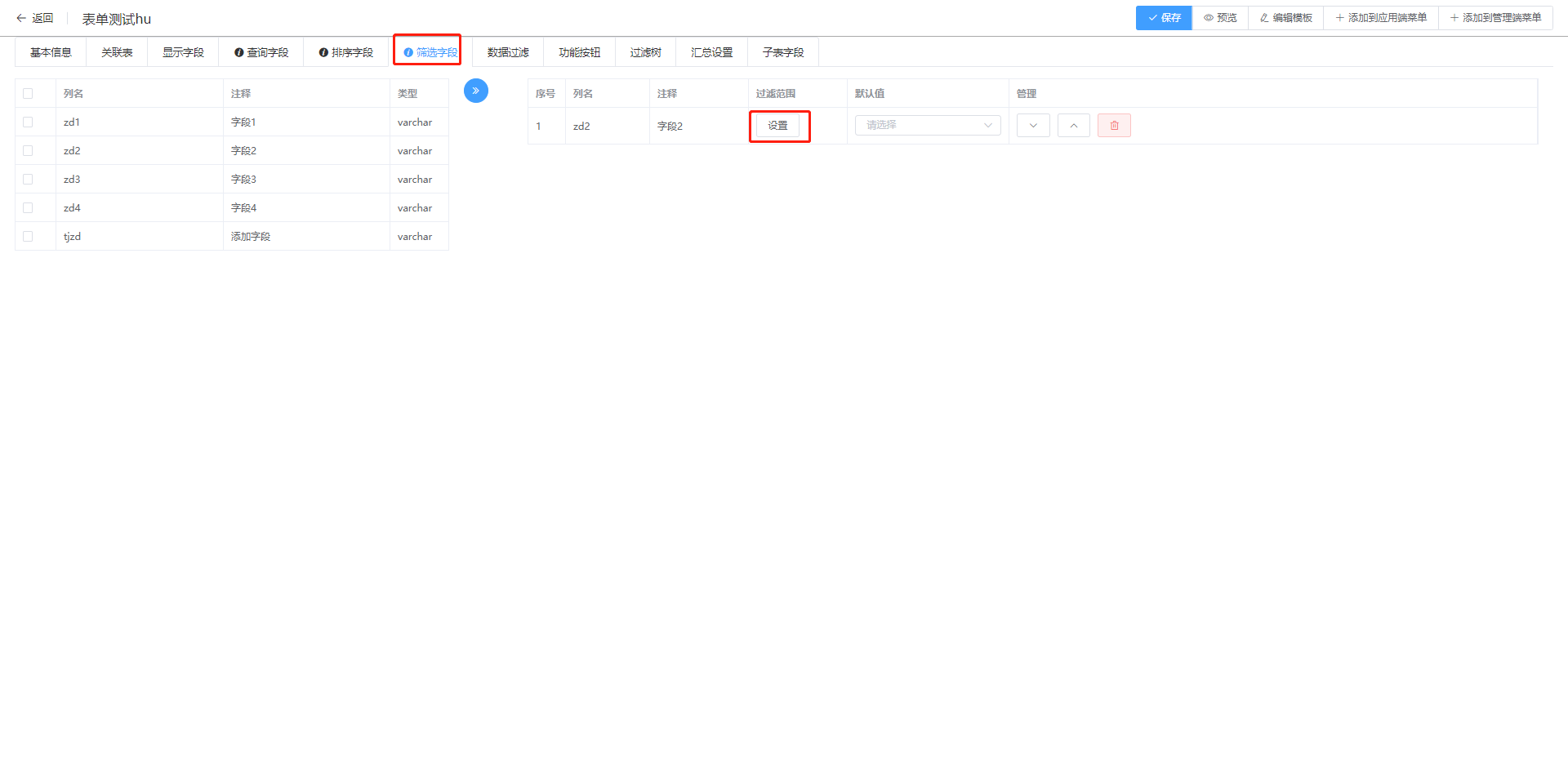
Task: Toggle the select-all header checkbox
Action: pyautogui.click(x=28, y=94)
